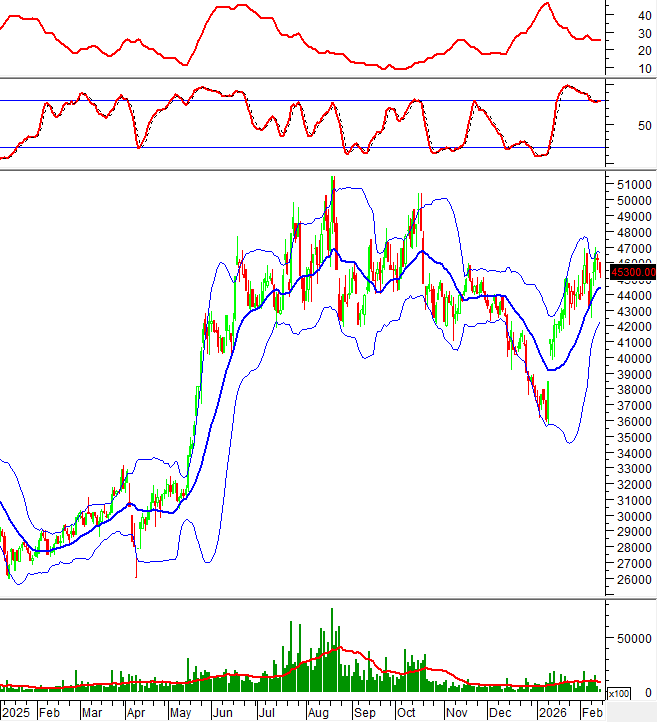
Task: Select the Aug label on the time axis
Action: point(319,713)
